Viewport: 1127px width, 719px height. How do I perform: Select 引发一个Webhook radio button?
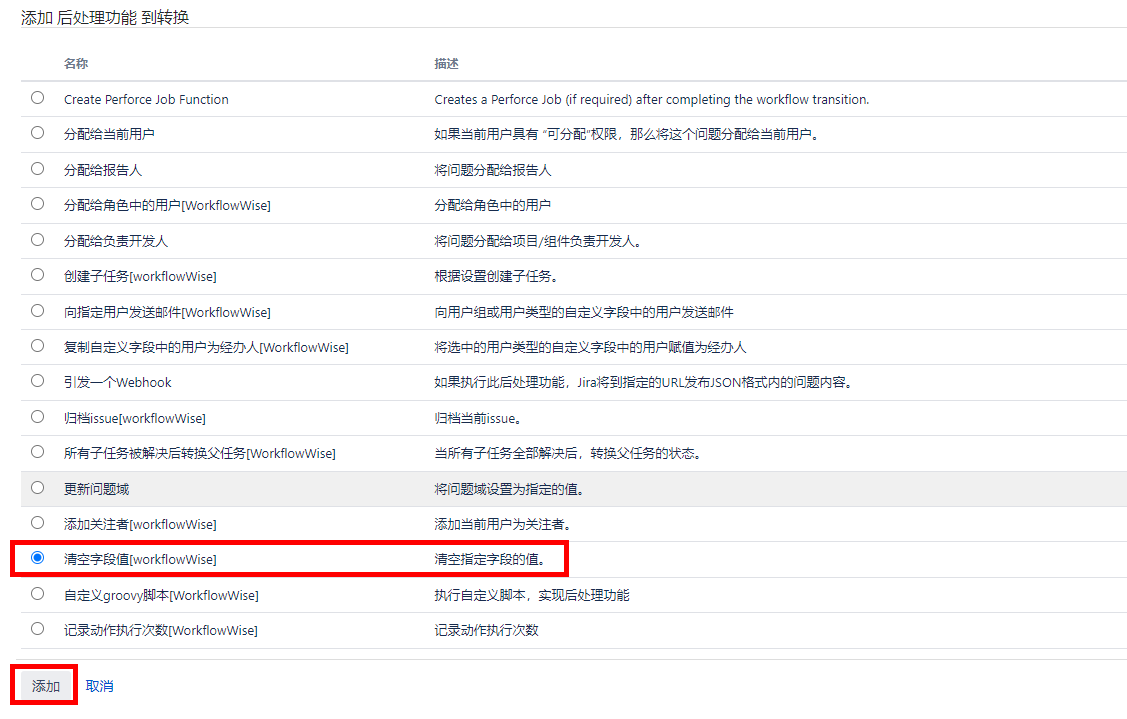coord(38,381)
